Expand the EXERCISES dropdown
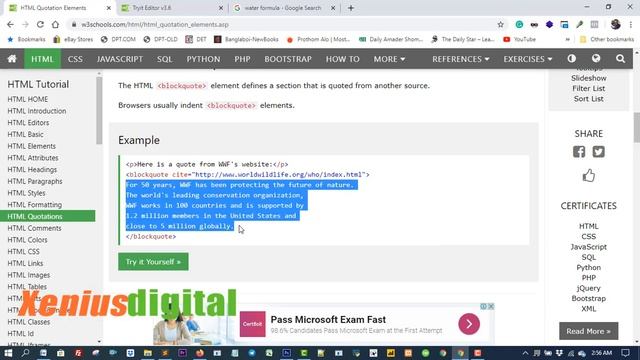Screen dimensions: 640x360 pos(527,59)
